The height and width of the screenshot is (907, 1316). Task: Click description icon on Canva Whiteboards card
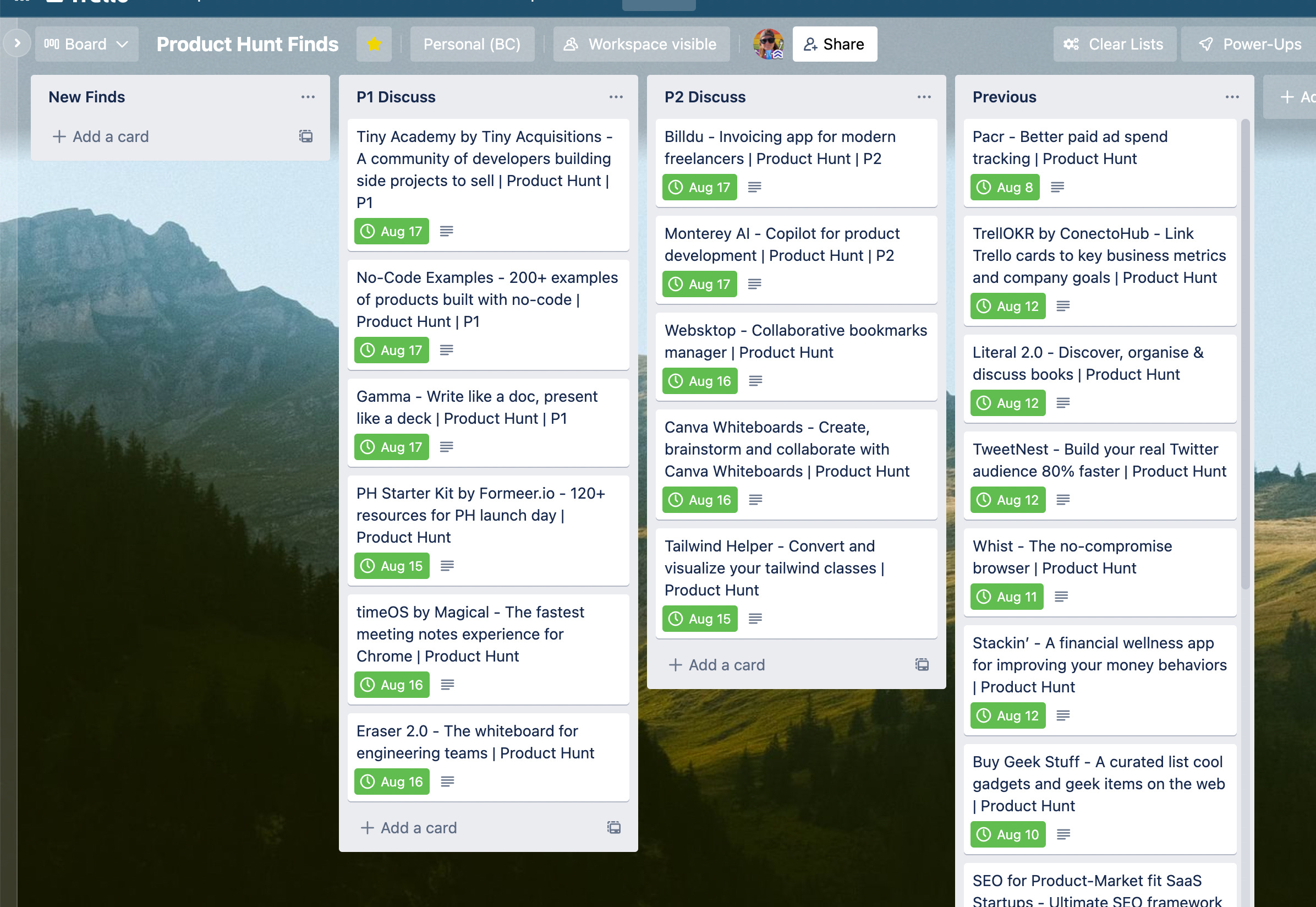755,500
